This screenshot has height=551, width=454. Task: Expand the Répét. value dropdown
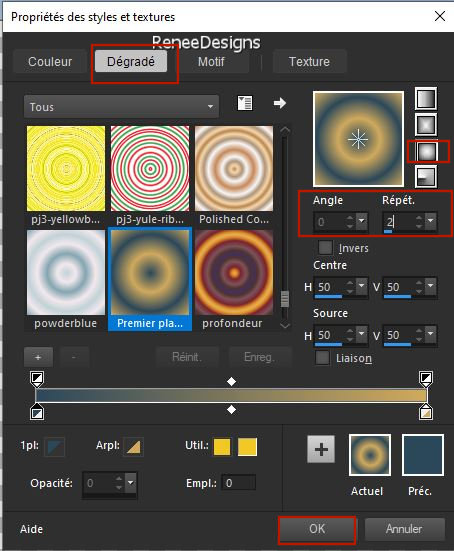tap(431, 221)
